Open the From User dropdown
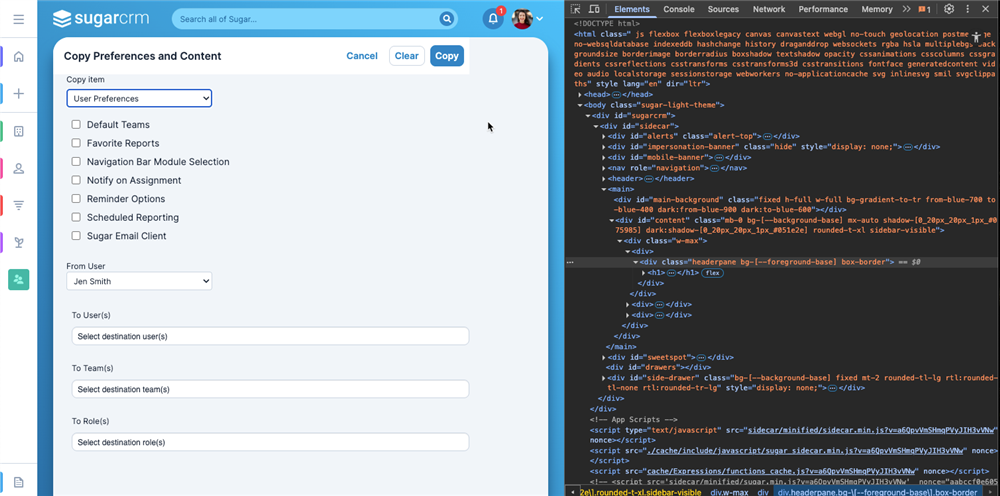 139,282
